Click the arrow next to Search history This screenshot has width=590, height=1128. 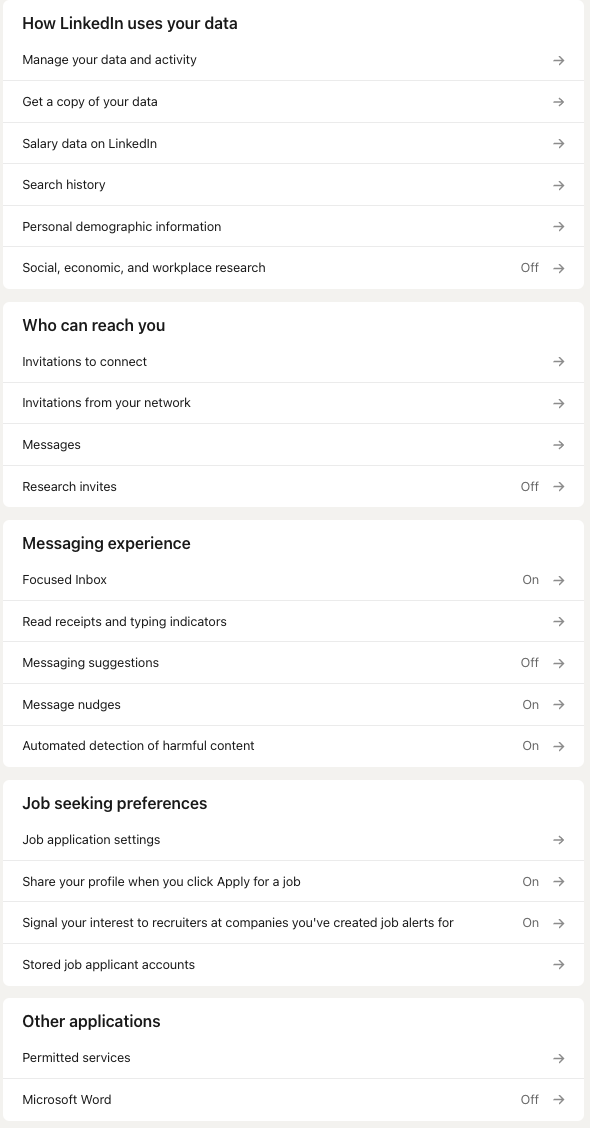558,184
